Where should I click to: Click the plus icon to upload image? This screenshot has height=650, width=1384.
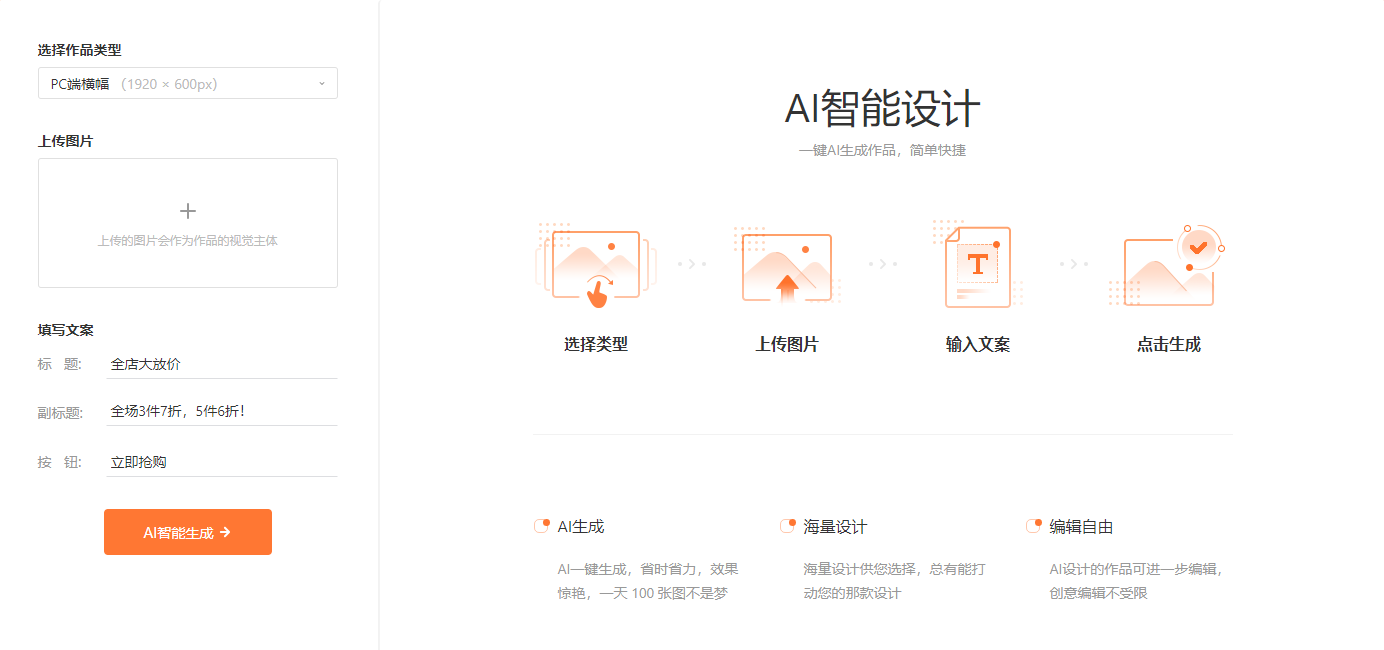(x=187, y=211)
